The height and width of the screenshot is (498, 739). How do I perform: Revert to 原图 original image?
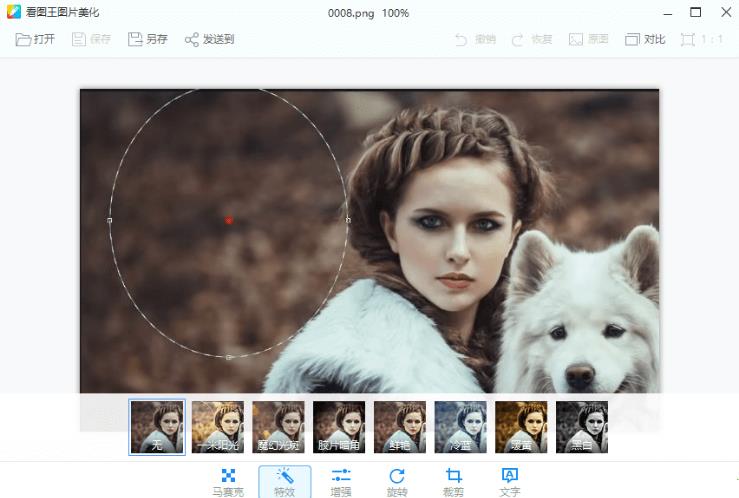pyautogui.click(x=588, y=39)
